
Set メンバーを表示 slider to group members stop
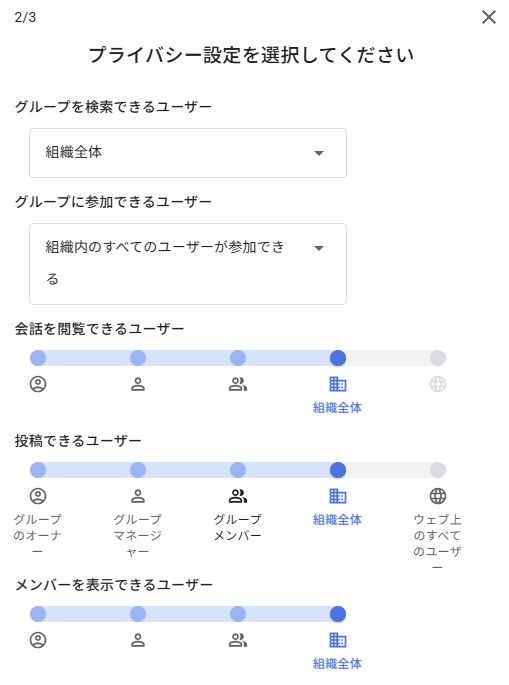[x=238, y=614]
